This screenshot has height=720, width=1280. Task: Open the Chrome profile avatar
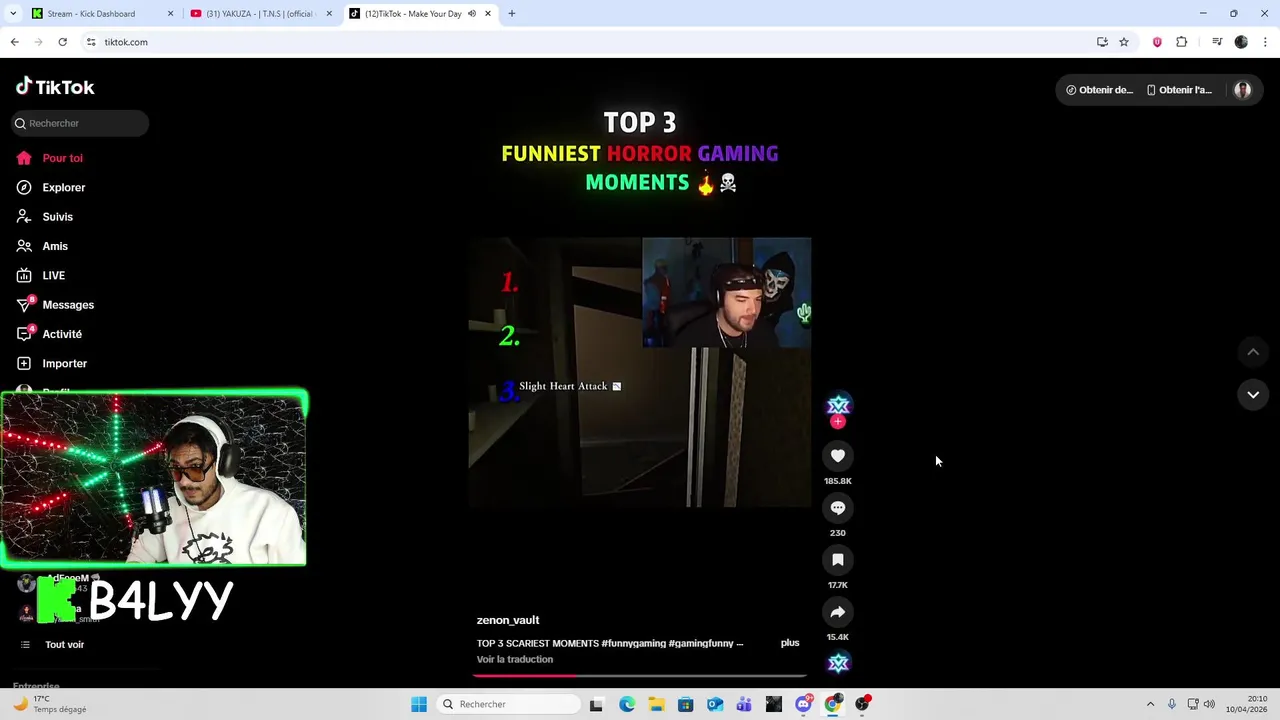(x=1241, y=42)
